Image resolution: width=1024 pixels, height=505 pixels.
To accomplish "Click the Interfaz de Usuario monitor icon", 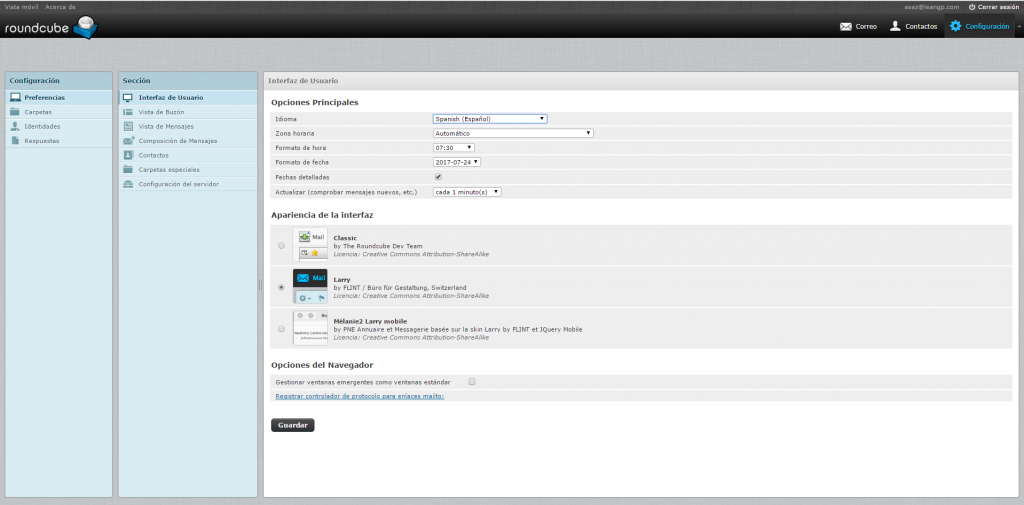I will click(128, 98).
